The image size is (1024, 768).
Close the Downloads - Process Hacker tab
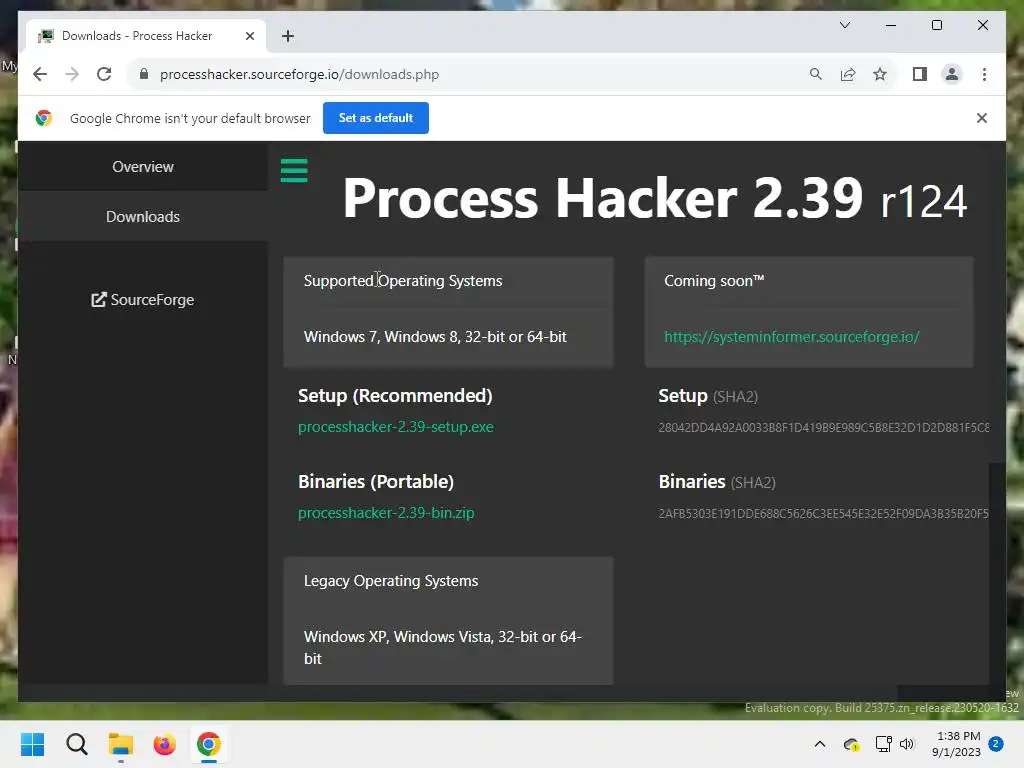[x=249, y=36]
